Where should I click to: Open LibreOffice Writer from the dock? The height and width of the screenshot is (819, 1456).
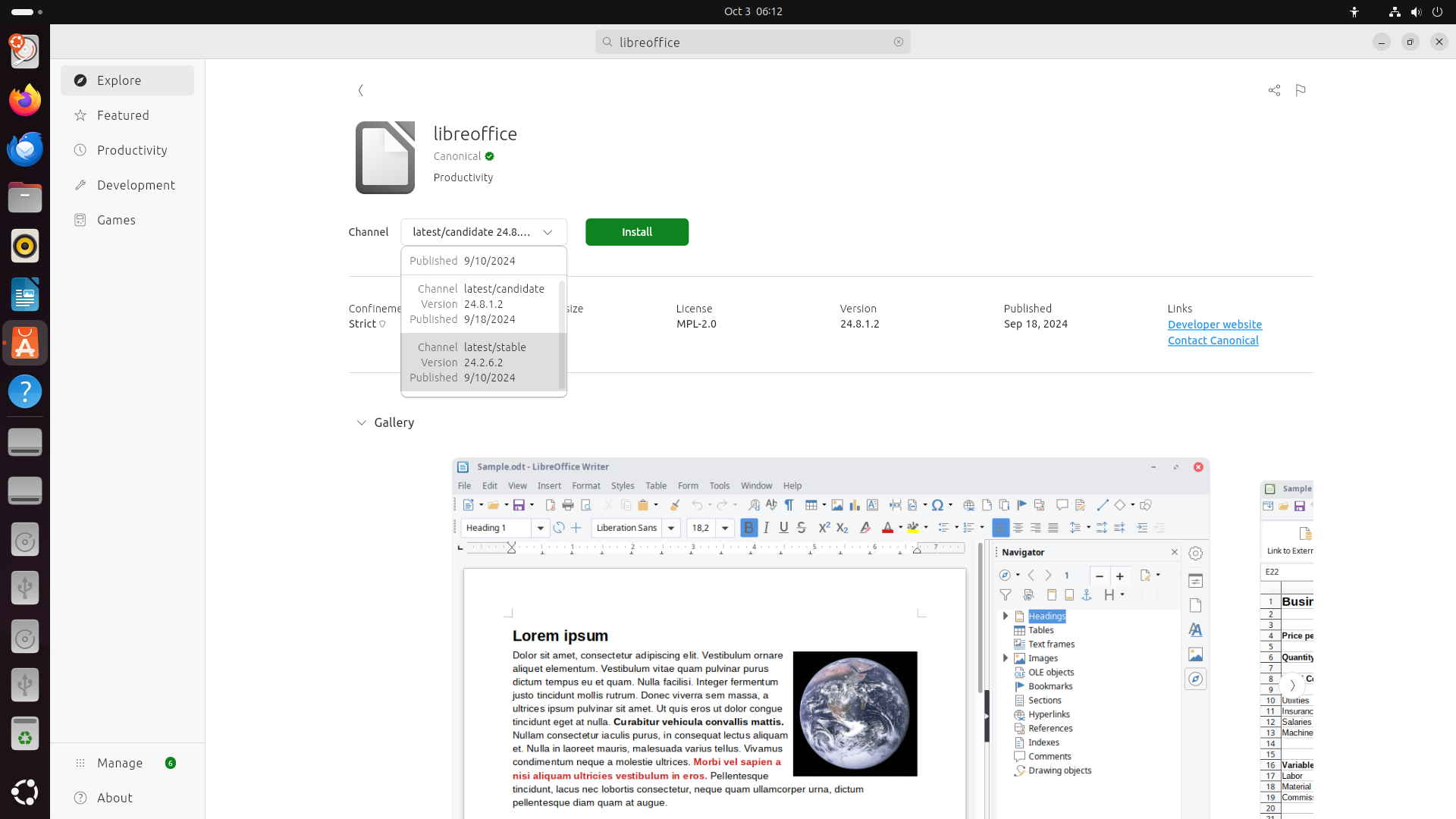(25, 294)
